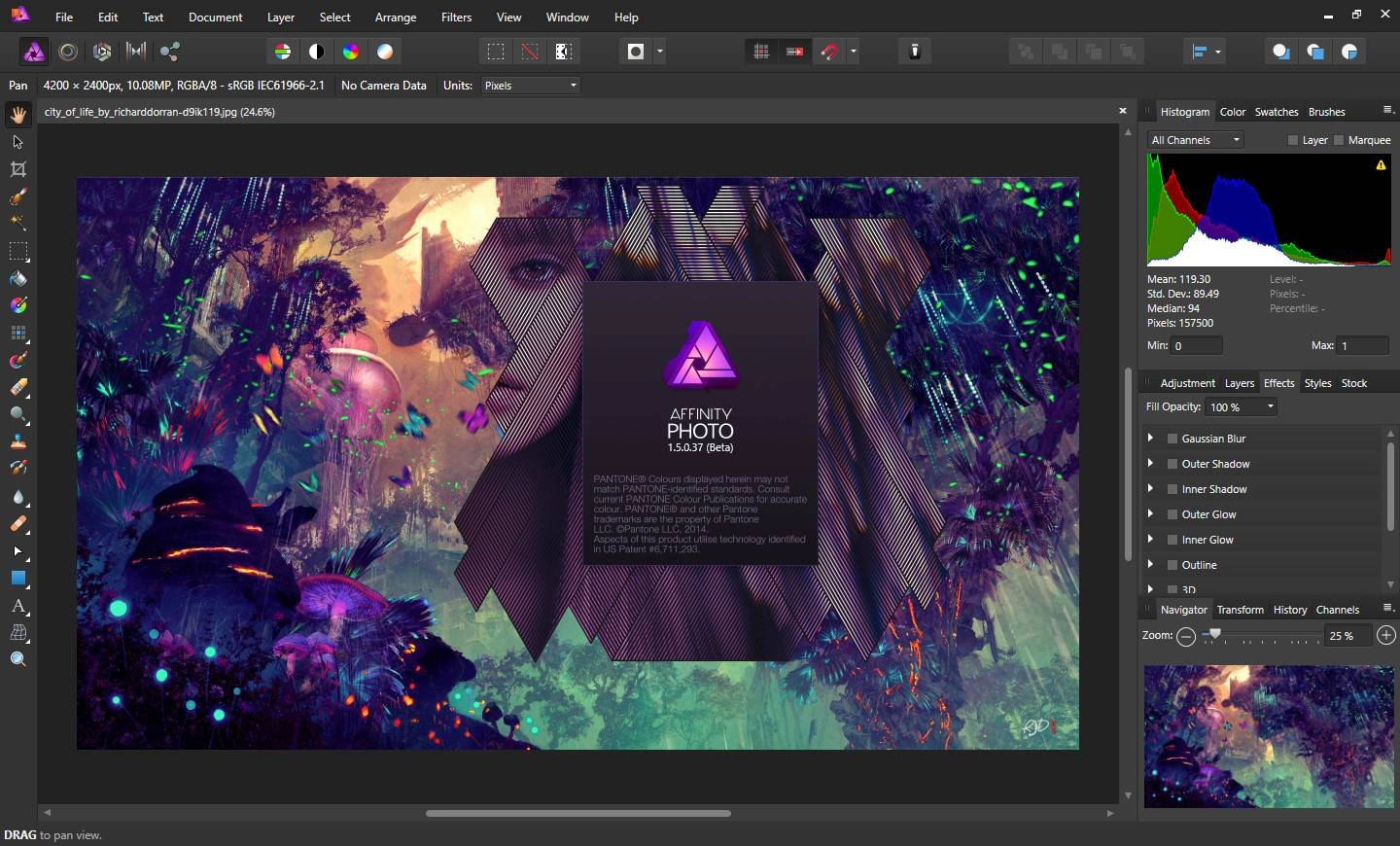
Task: Expand the Inner Shadow effect settings
Action: (1150, 489)
